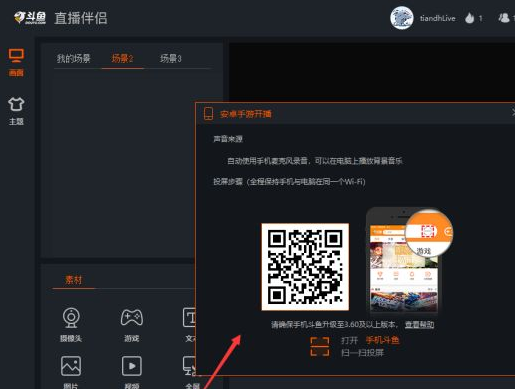Click the flame heat icon in header

tap(470, 18)
